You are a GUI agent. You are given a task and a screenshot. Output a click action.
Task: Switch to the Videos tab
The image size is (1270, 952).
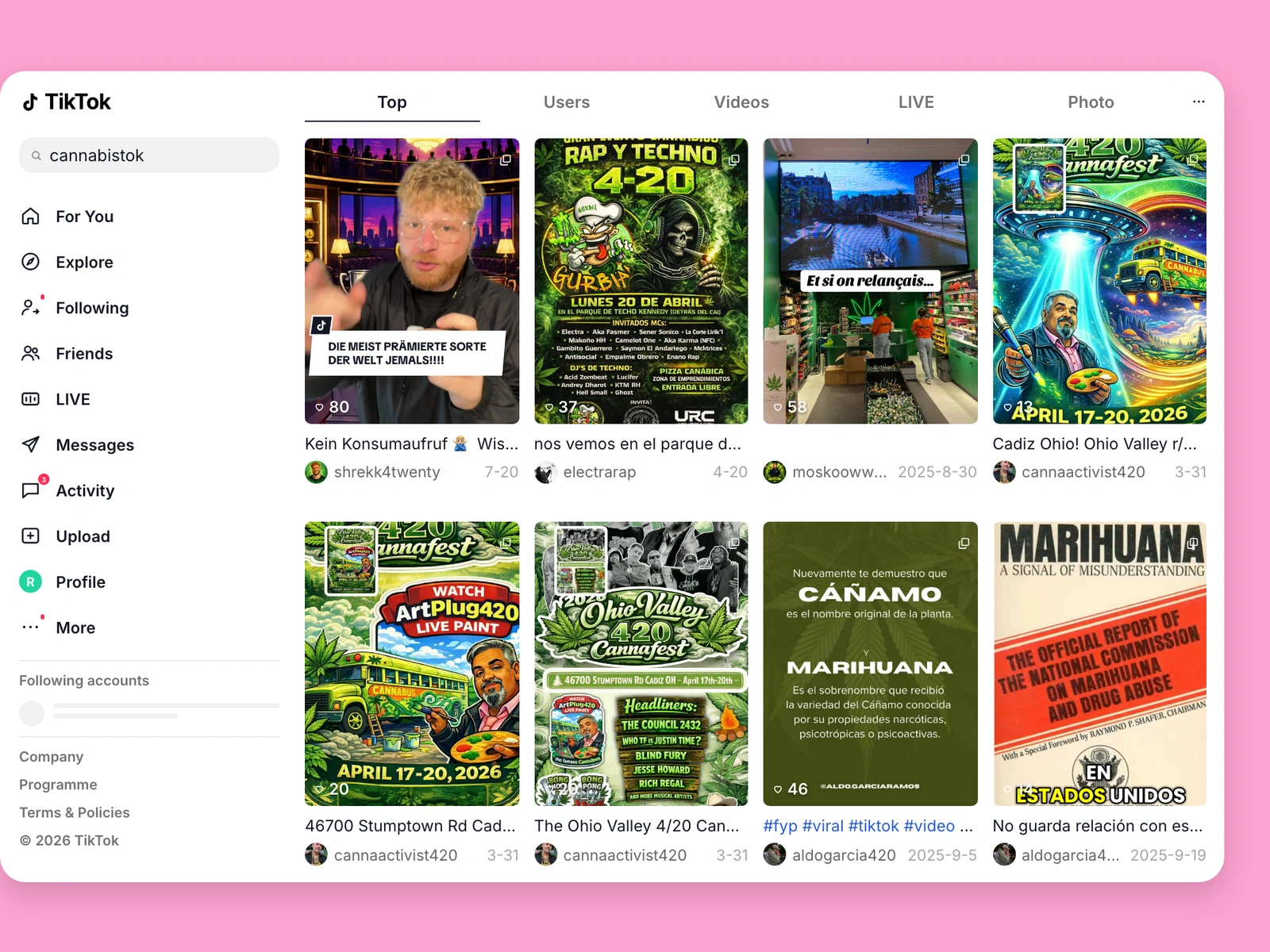pyautogui.click(x=741, y=102)
